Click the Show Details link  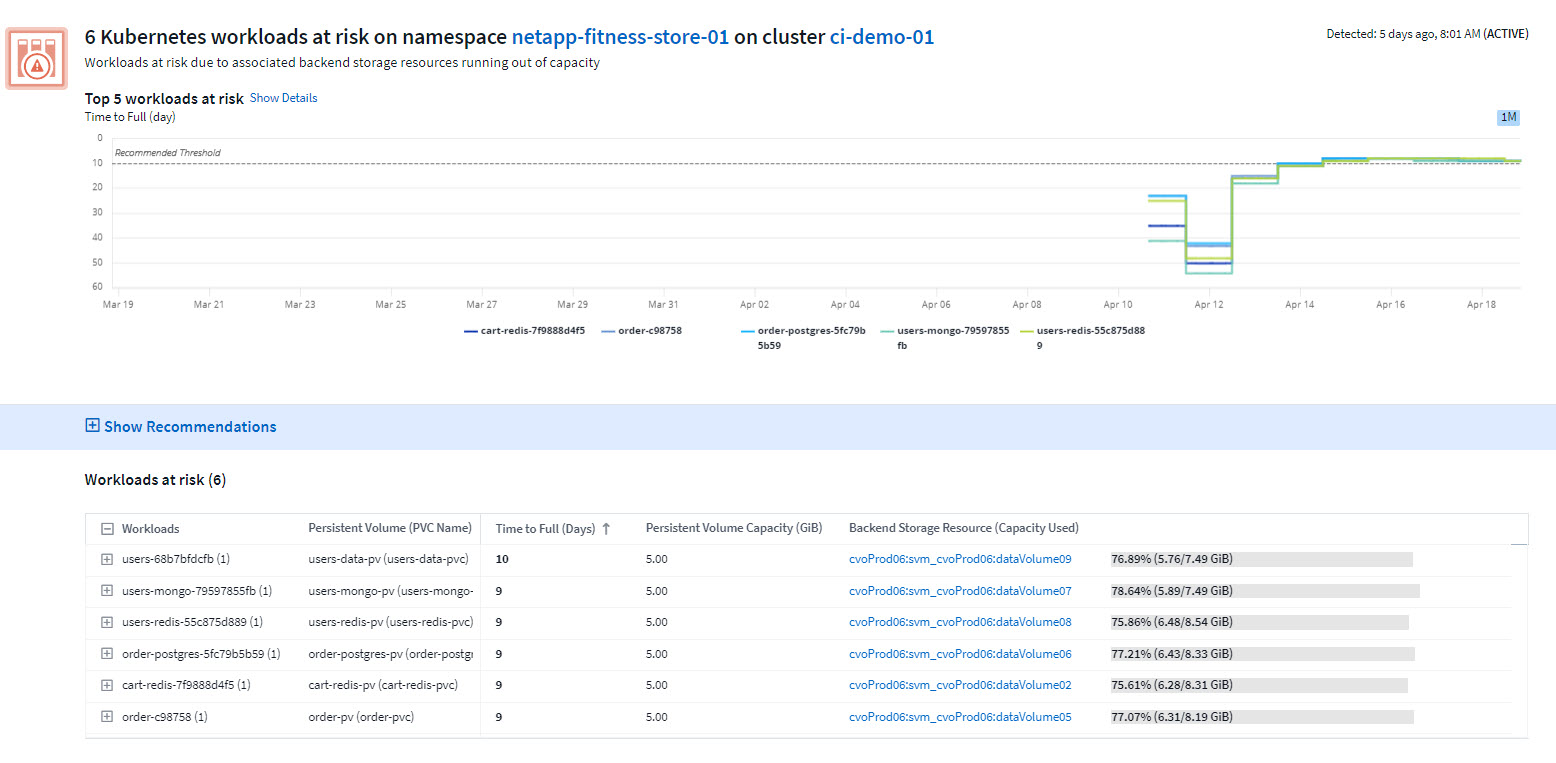(x=283, y=97)
